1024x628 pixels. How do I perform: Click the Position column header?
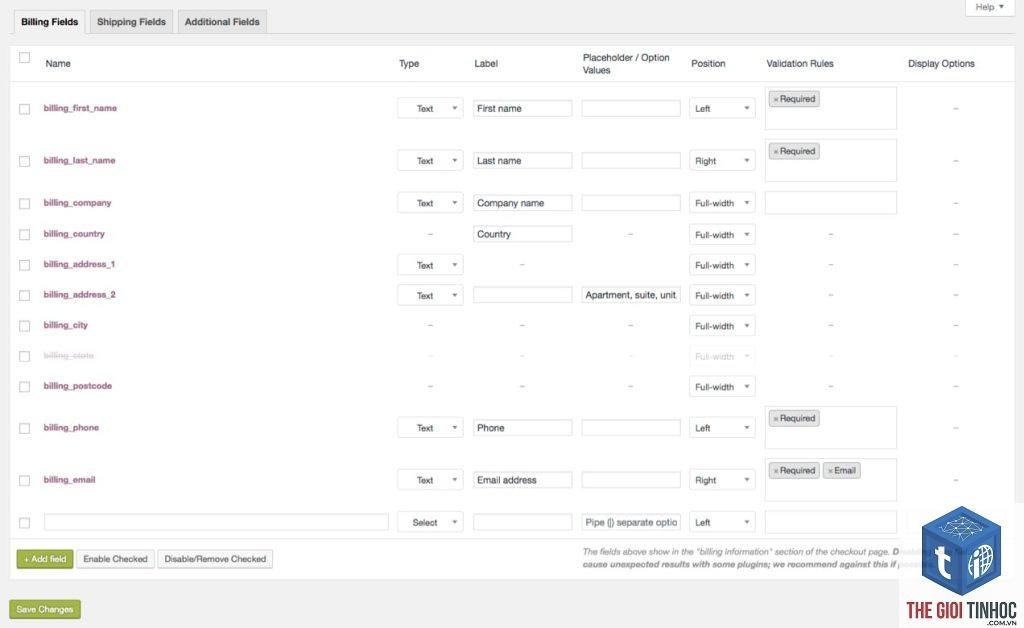coord(709,63)
